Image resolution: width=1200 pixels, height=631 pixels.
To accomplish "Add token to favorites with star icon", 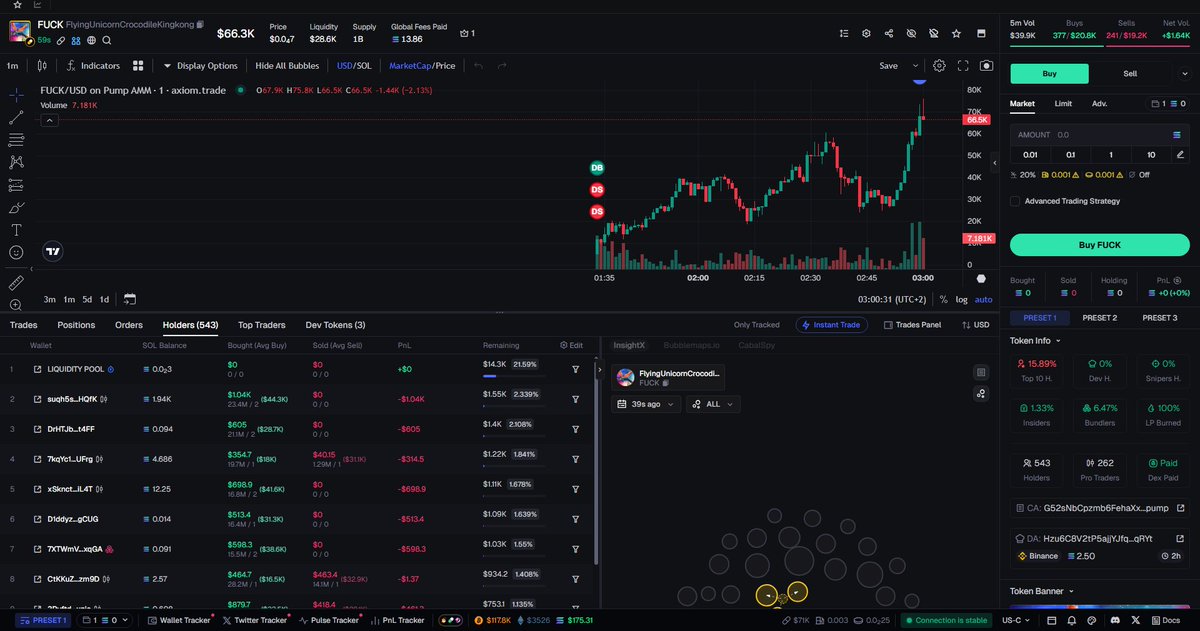I will point(956,33).
